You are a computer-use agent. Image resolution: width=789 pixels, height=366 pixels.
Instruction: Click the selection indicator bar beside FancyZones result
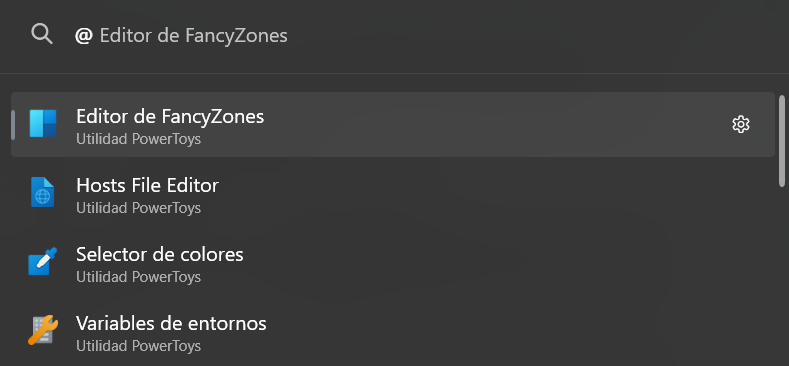point(13,124)
